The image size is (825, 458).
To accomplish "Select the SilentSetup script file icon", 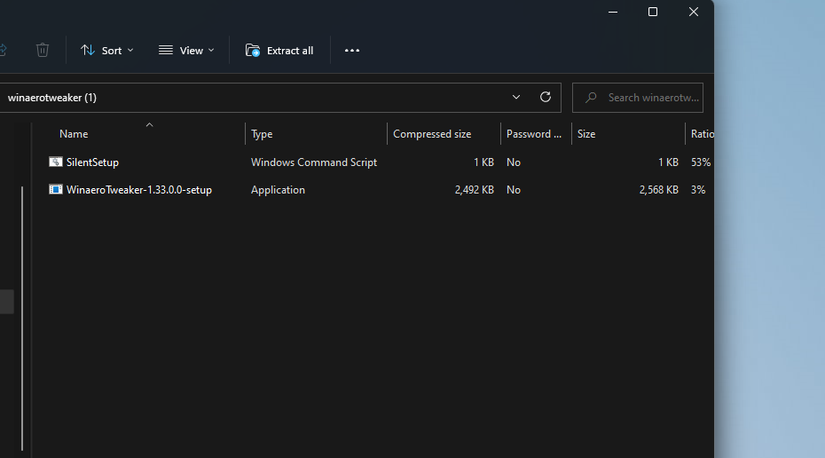I will (56, 162).
